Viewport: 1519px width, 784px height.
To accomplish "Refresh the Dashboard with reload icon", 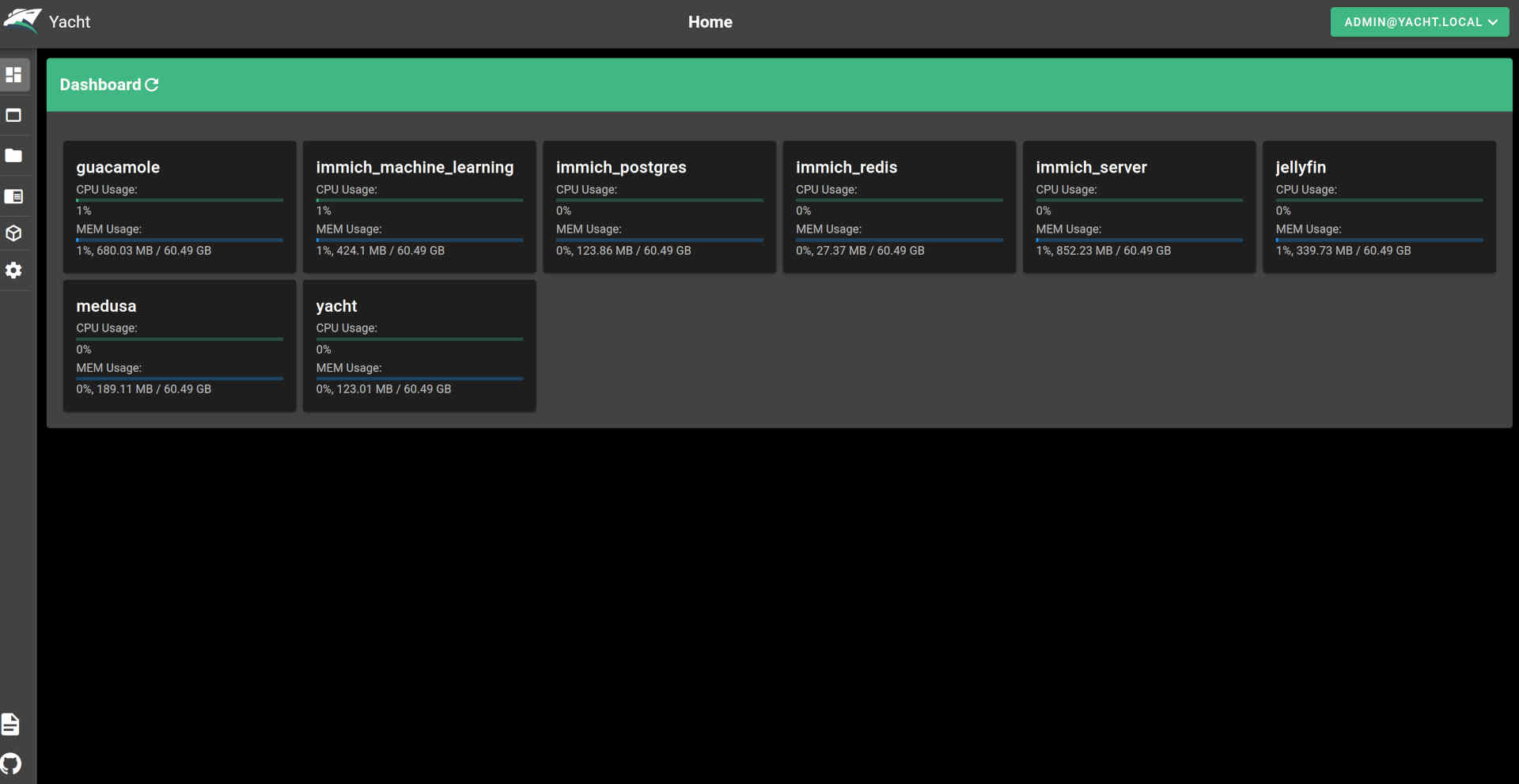I will (x=152, y=85).
